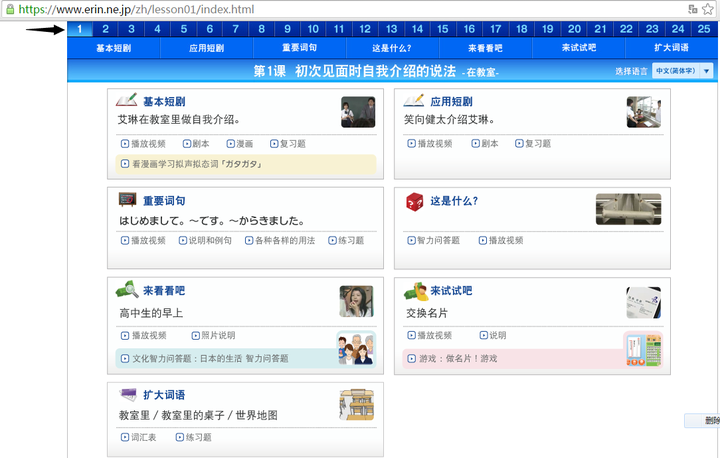Open the 扩大词语 menu item in blue bar

coord(671,48)
